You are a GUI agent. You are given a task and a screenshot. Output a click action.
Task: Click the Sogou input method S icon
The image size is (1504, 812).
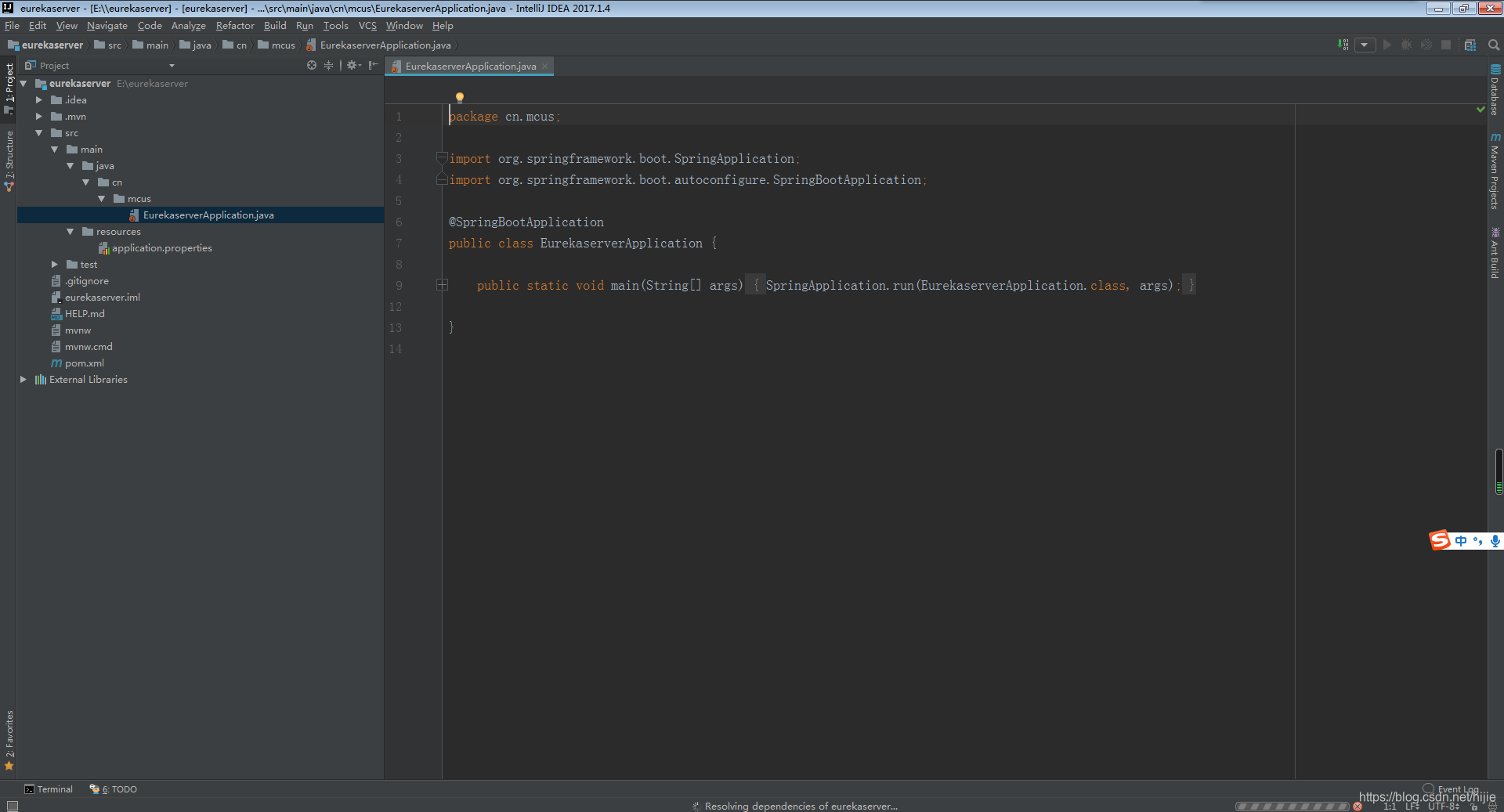1440,540
